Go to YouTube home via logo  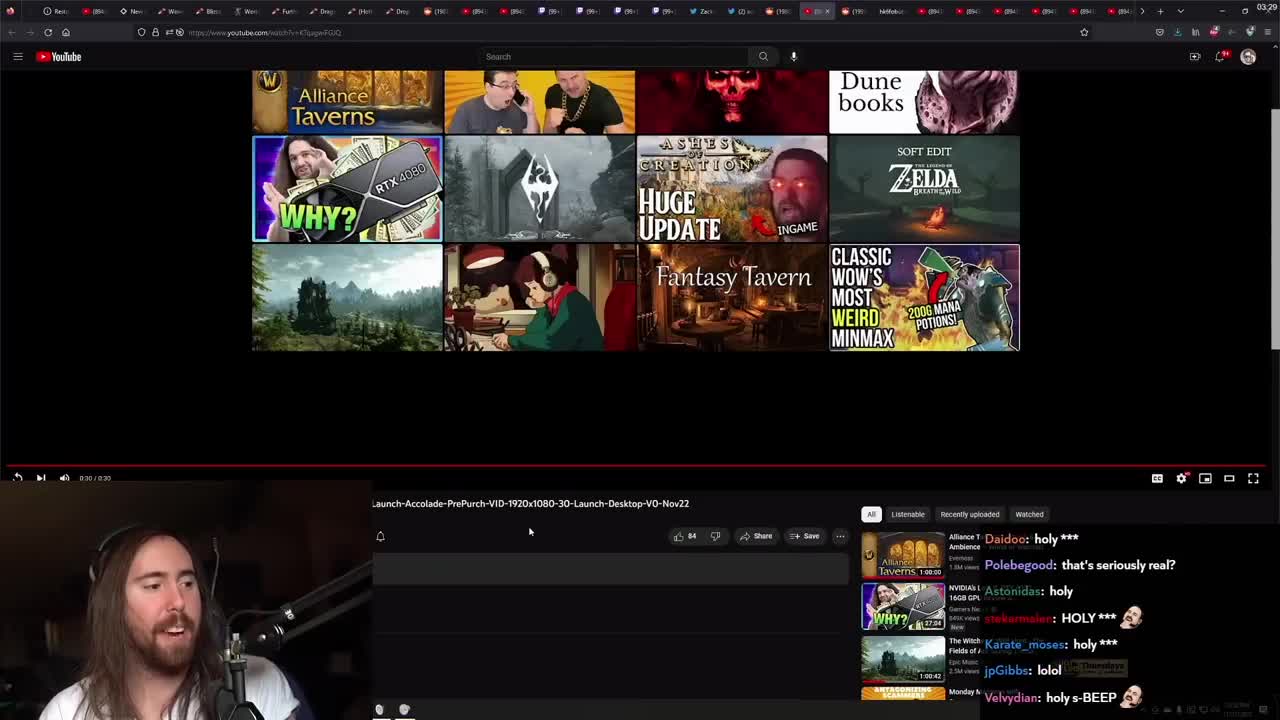pyautogui.click(x=59, y=57)
